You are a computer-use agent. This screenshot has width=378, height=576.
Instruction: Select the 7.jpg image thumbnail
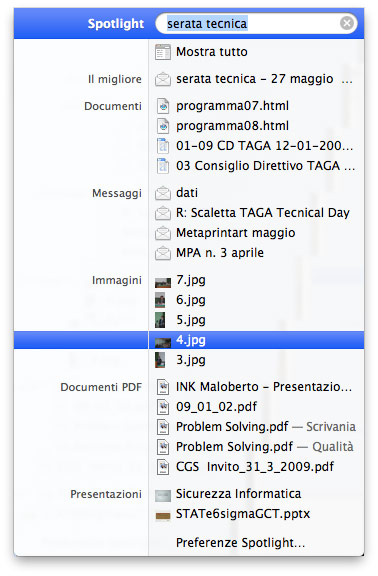pos(163,282)
